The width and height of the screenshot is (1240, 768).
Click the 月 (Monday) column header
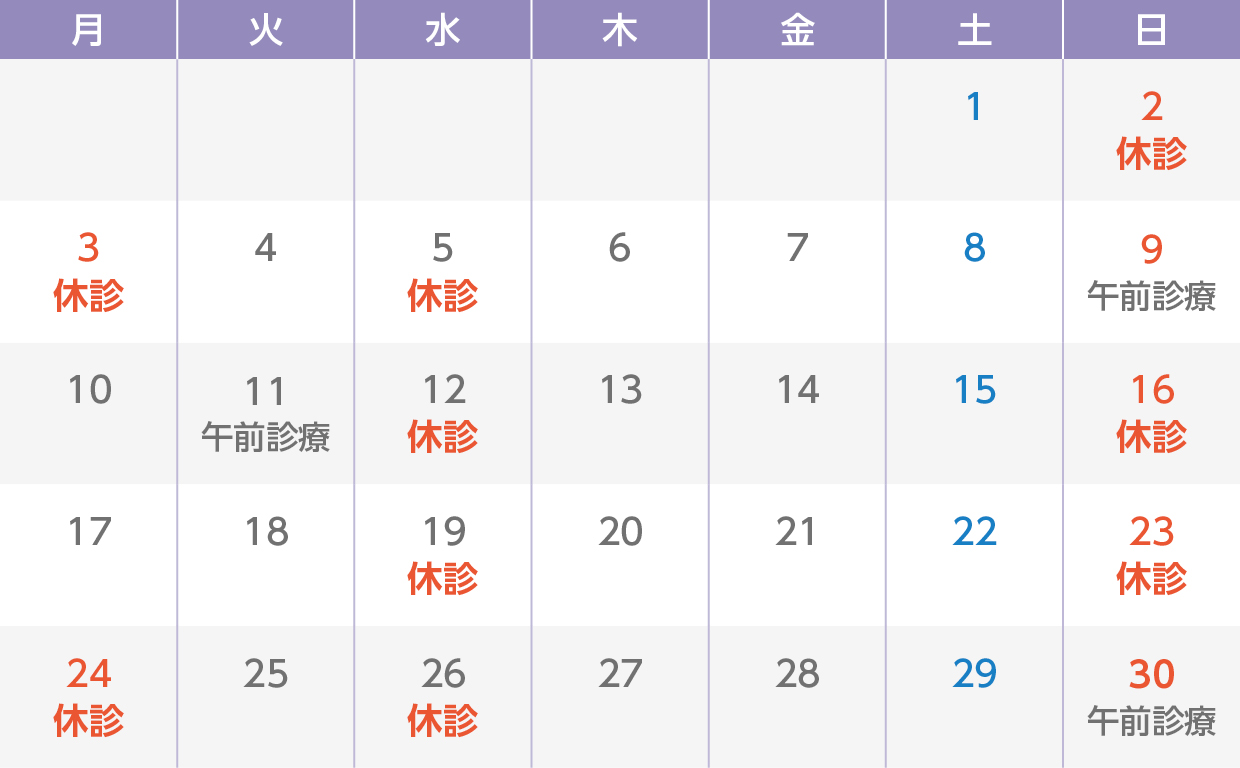tap(88, 30)
